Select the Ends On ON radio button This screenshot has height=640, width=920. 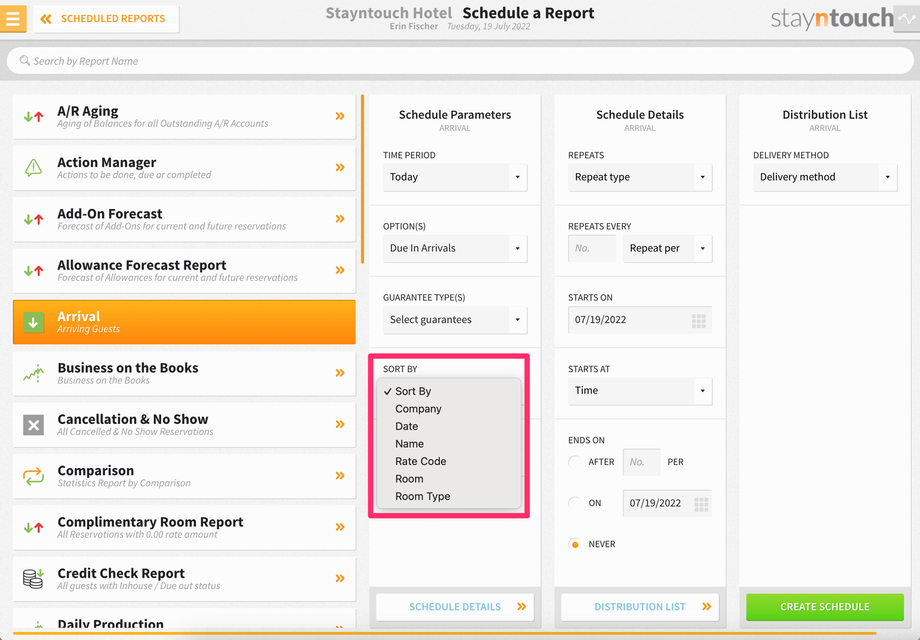(x=575, y=503)
